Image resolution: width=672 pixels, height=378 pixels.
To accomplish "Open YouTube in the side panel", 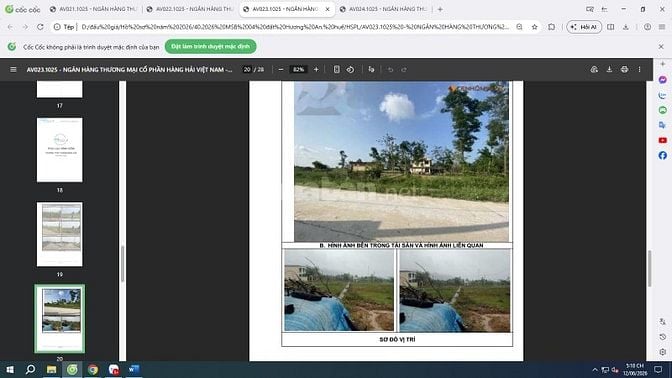I will pyautogui.click(x=663, y=140).
